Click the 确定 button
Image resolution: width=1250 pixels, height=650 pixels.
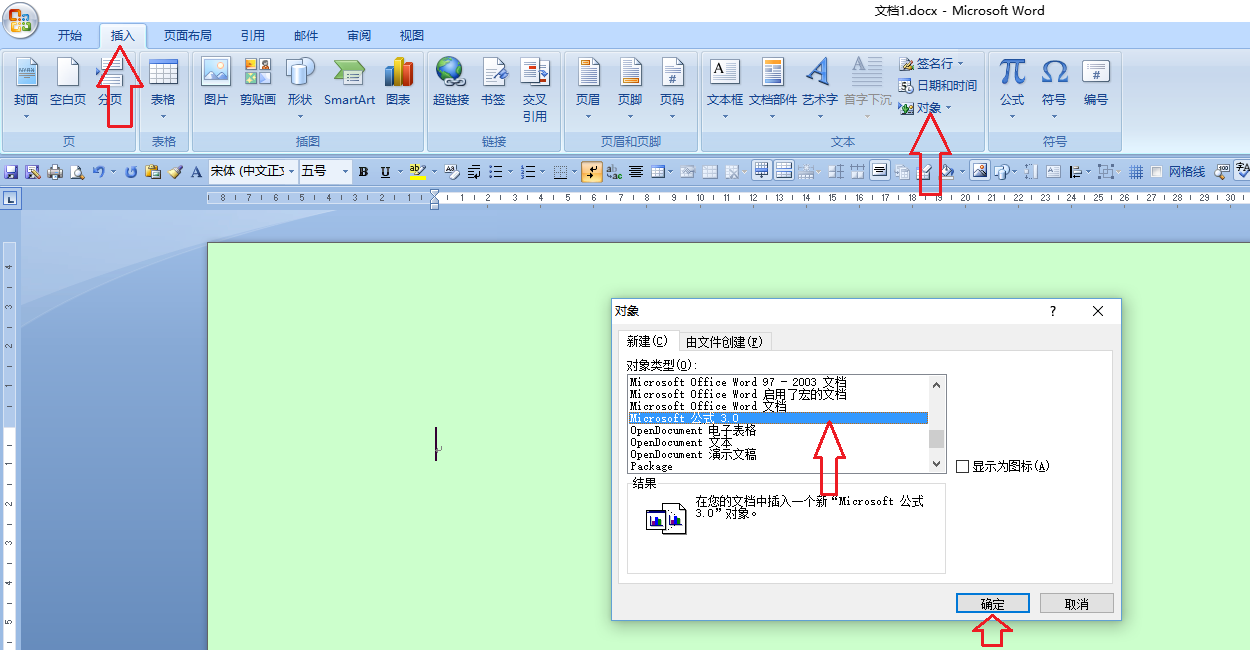993,604
